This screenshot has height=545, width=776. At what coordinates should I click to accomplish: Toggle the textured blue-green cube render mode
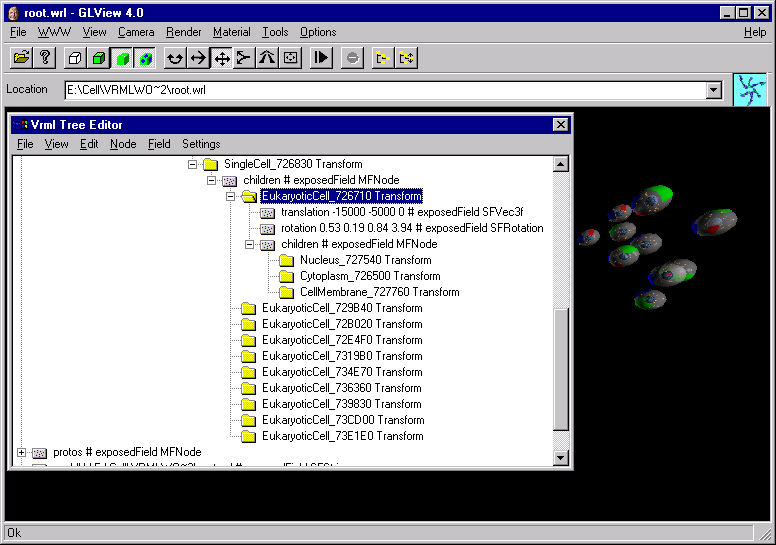[146, 58]
